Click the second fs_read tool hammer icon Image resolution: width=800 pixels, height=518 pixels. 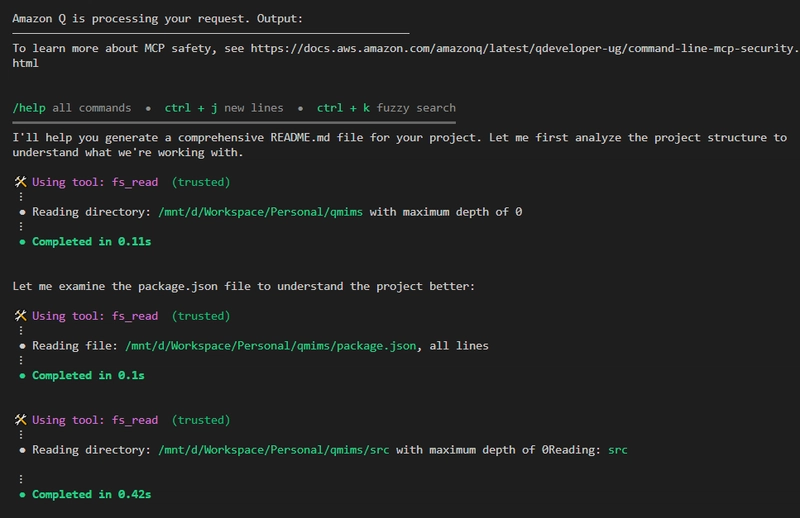(20, 316)
